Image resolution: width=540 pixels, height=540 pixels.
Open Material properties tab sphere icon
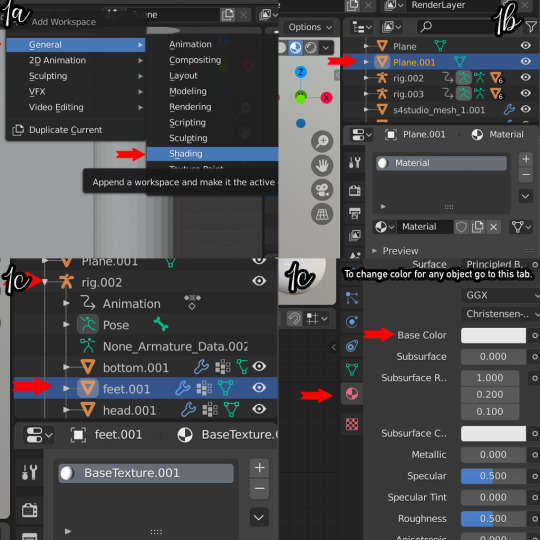[352, 393]
